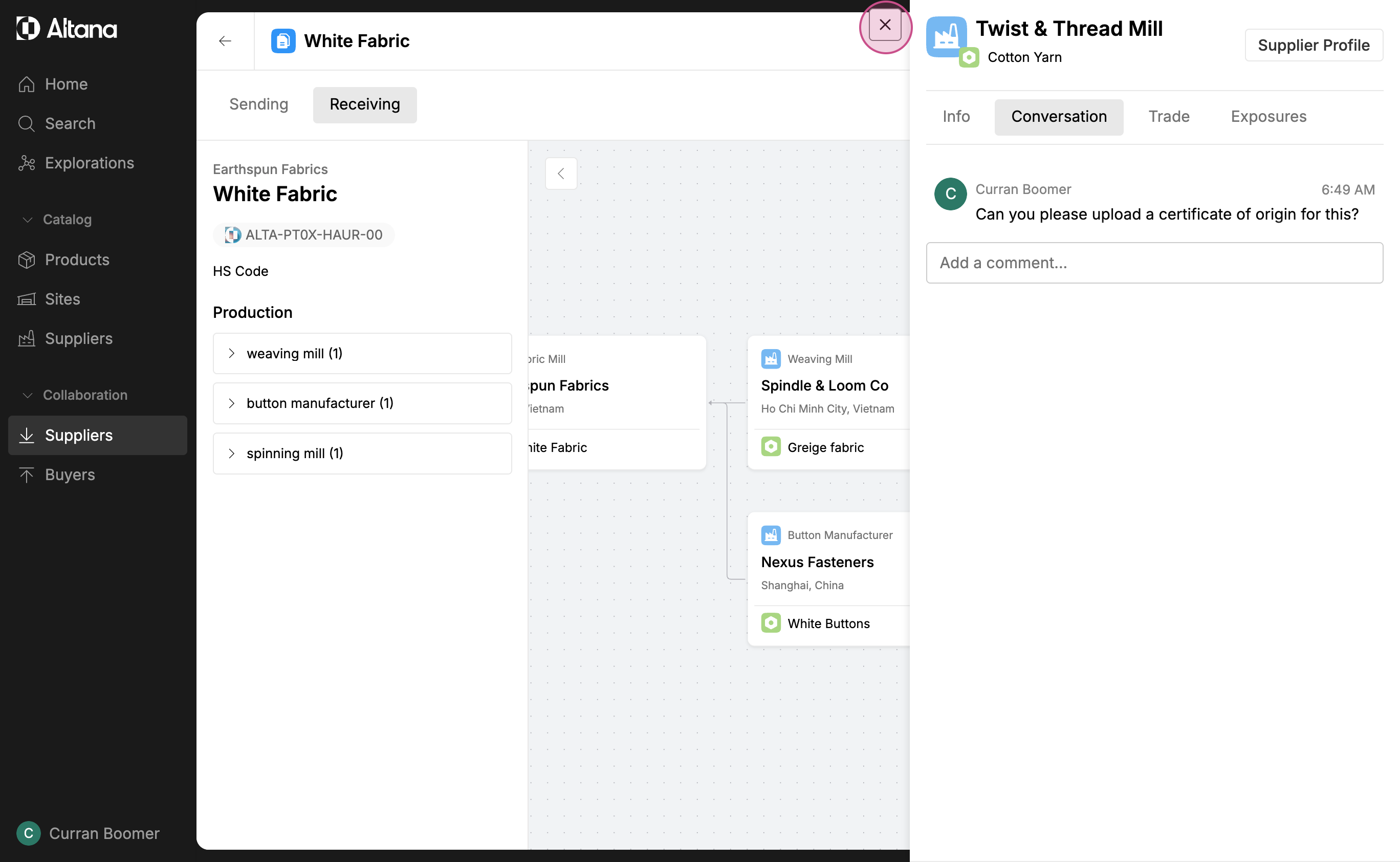This screenshot has height=862, width=1400.
Task: Go to Products in Catalog
Action: (x=77, y=260)
